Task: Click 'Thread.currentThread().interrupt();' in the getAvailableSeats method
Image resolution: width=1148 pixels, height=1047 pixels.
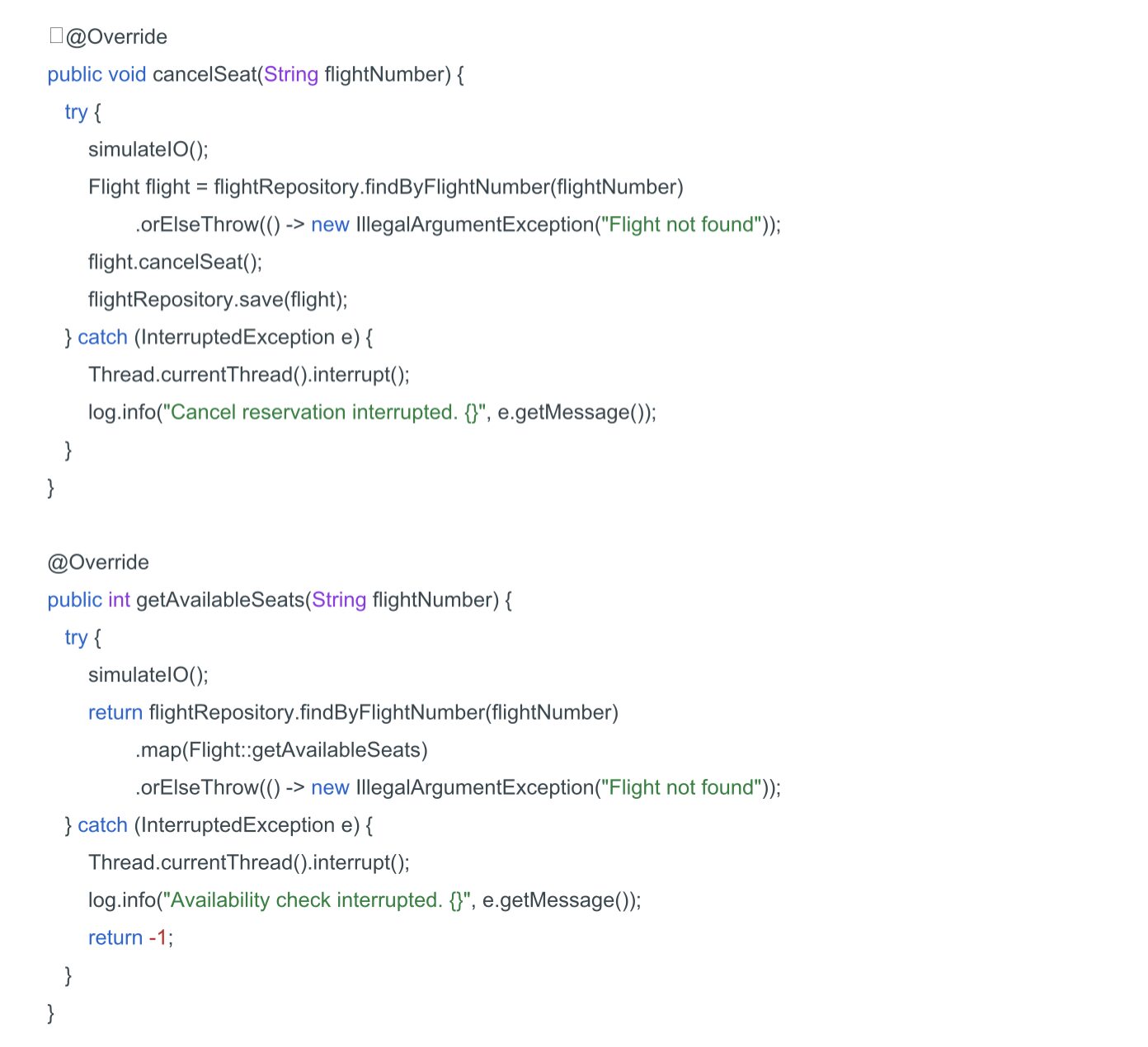Action: (x=249, y=863)
